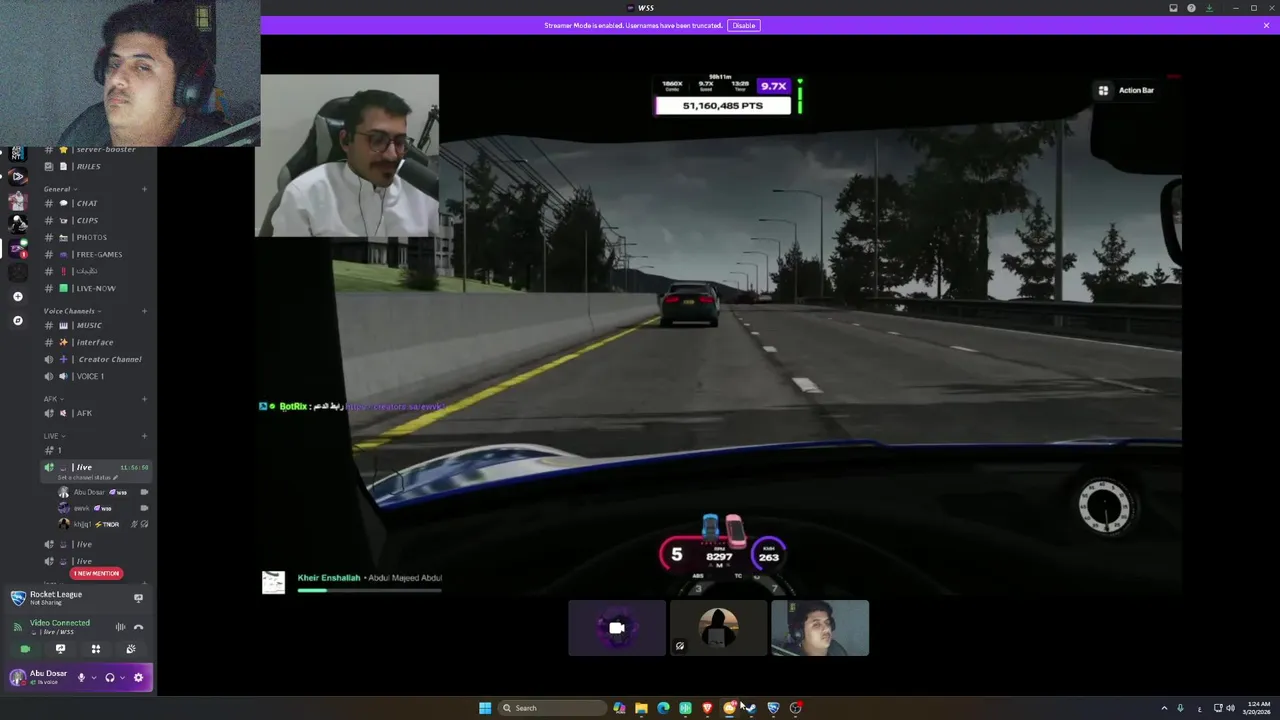
Task: Open the soundboard button
Action: [131, 649]
